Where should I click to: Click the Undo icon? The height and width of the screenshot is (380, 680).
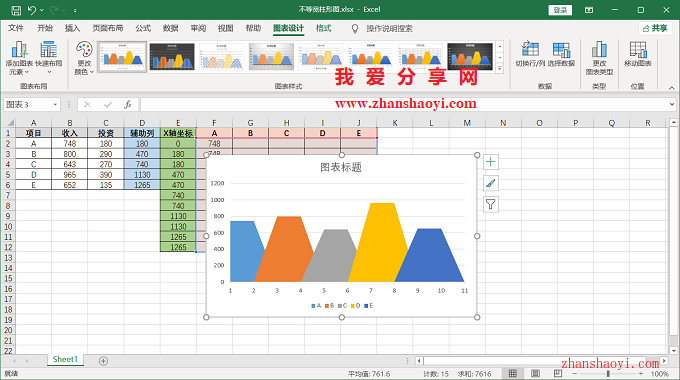(32, 10)
